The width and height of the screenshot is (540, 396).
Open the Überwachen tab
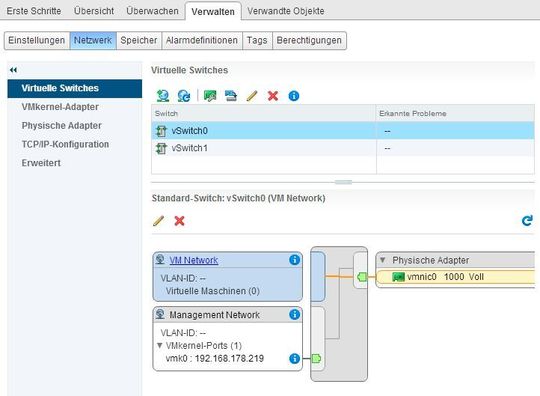152,11
